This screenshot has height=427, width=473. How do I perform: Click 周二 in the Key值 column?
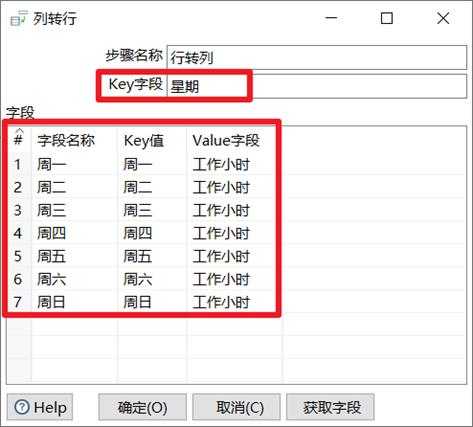138,187
